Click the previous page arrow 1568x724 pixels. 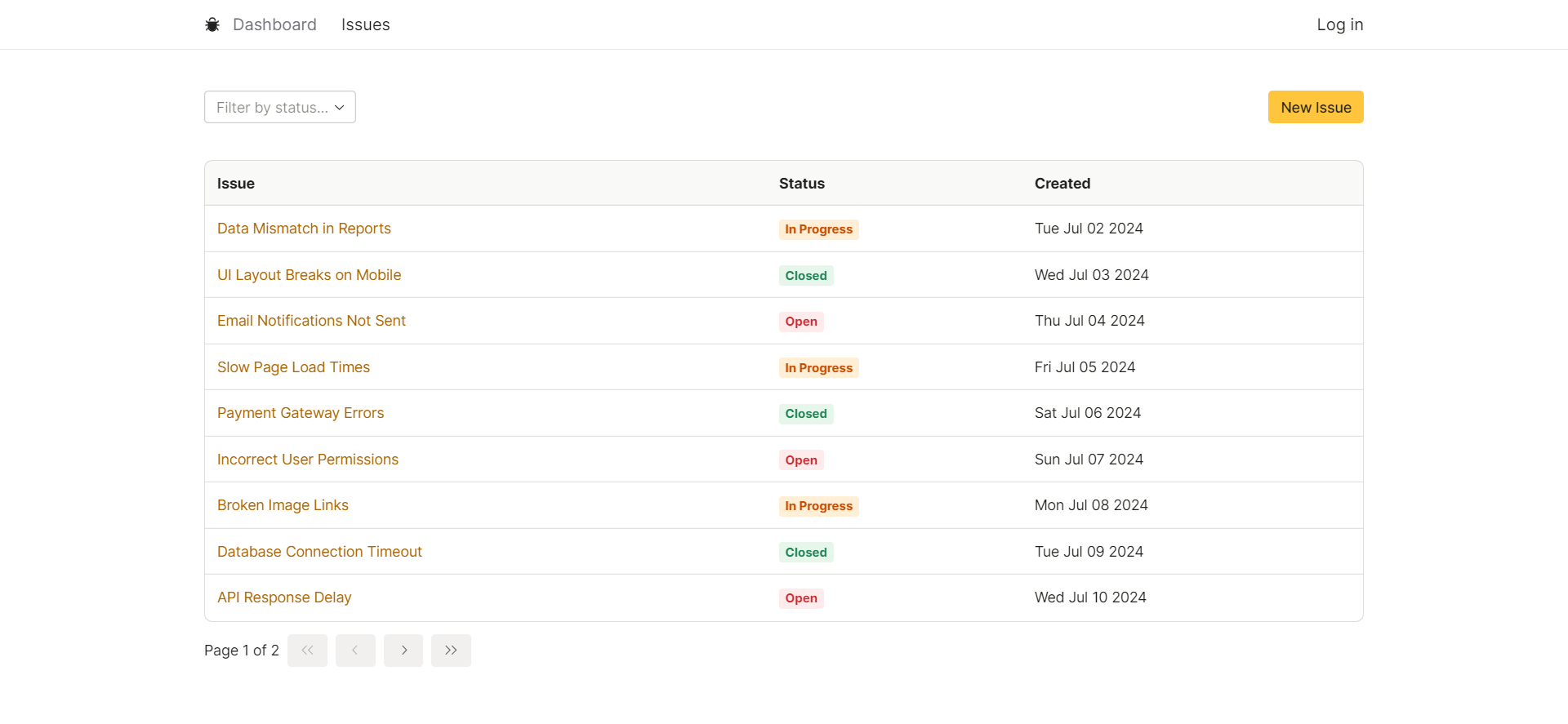(x=355, y=651)
